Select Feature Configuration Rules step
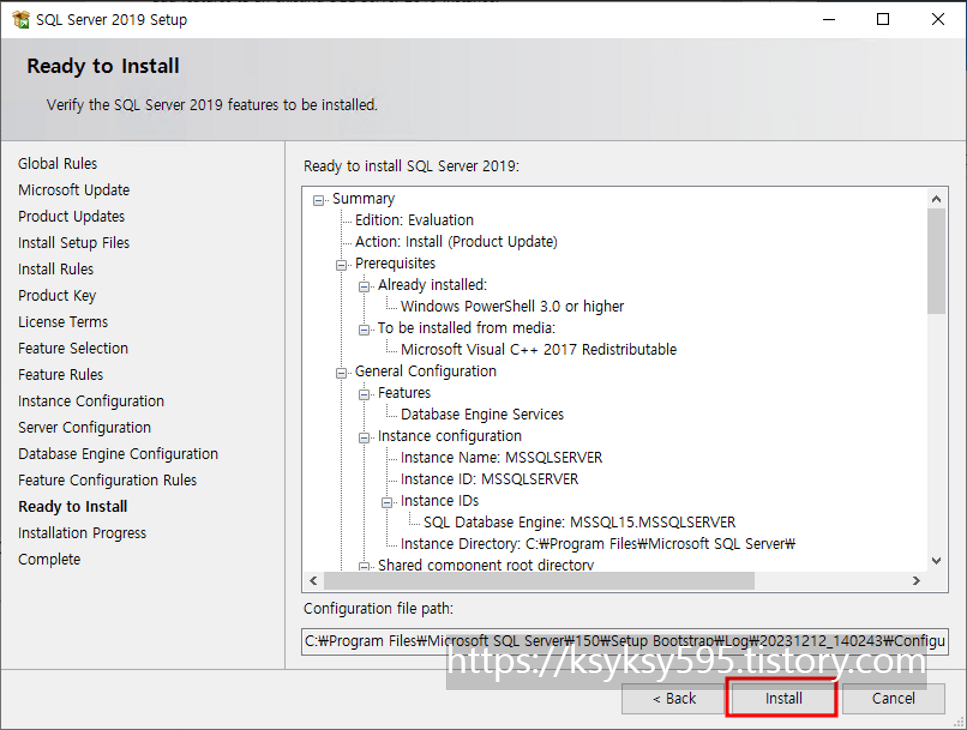Viewport: 967px width, 730px height. [x=107, y=480]
